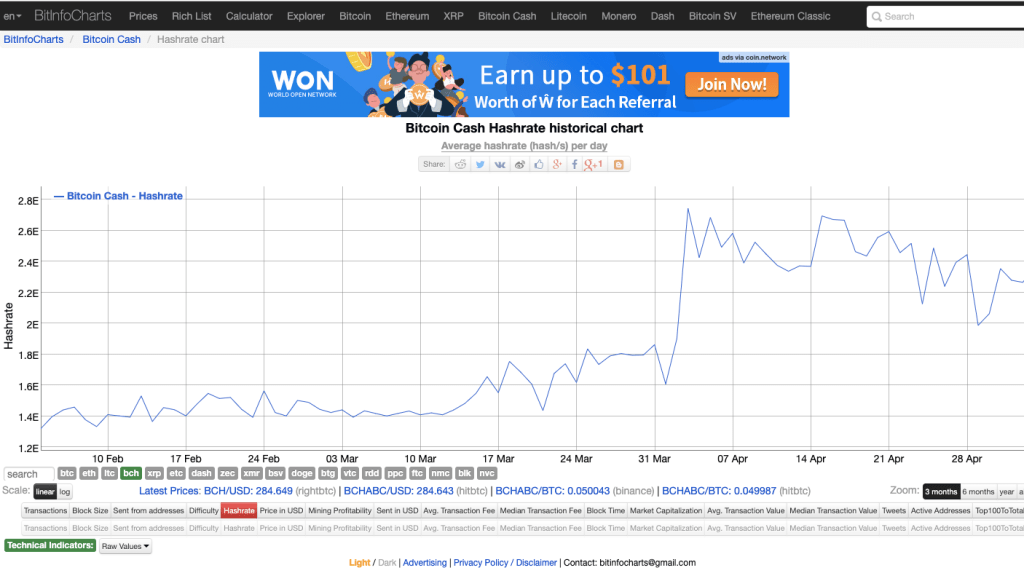Image resolution: width=1024 pixels, height=573 pixels.
Task: Toggle the btc coin tag
Action: (x=67, y=473)
